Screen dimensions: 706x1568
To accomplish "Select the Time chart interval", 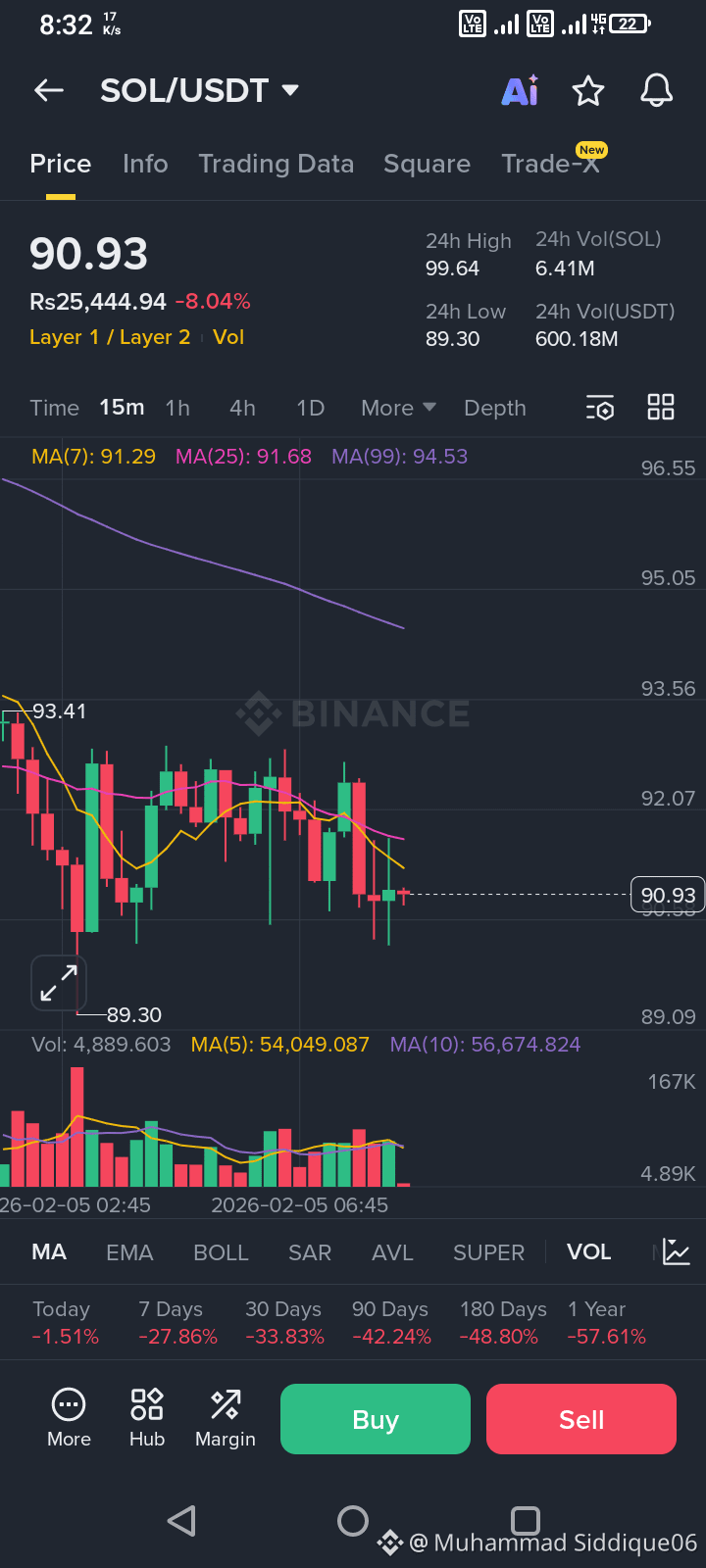I will [x=54, y=408].
